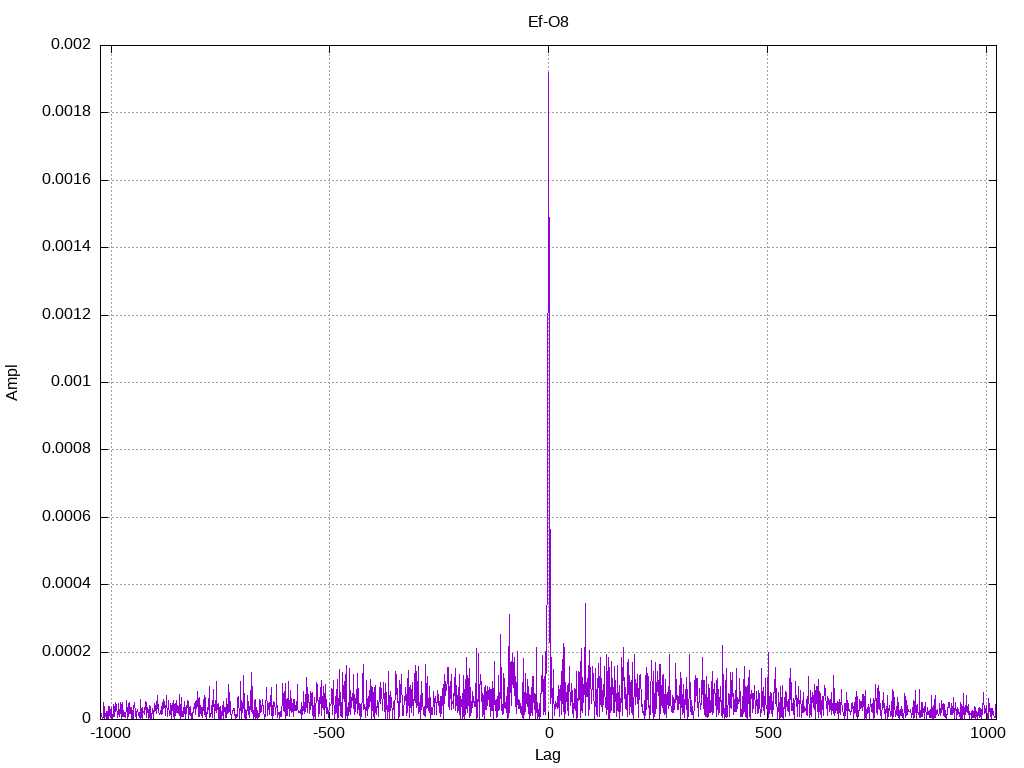Select the 0.0008 y-axis tick label
The image size is (1024, 768).
pyautogui.click(x=66, y=449)
